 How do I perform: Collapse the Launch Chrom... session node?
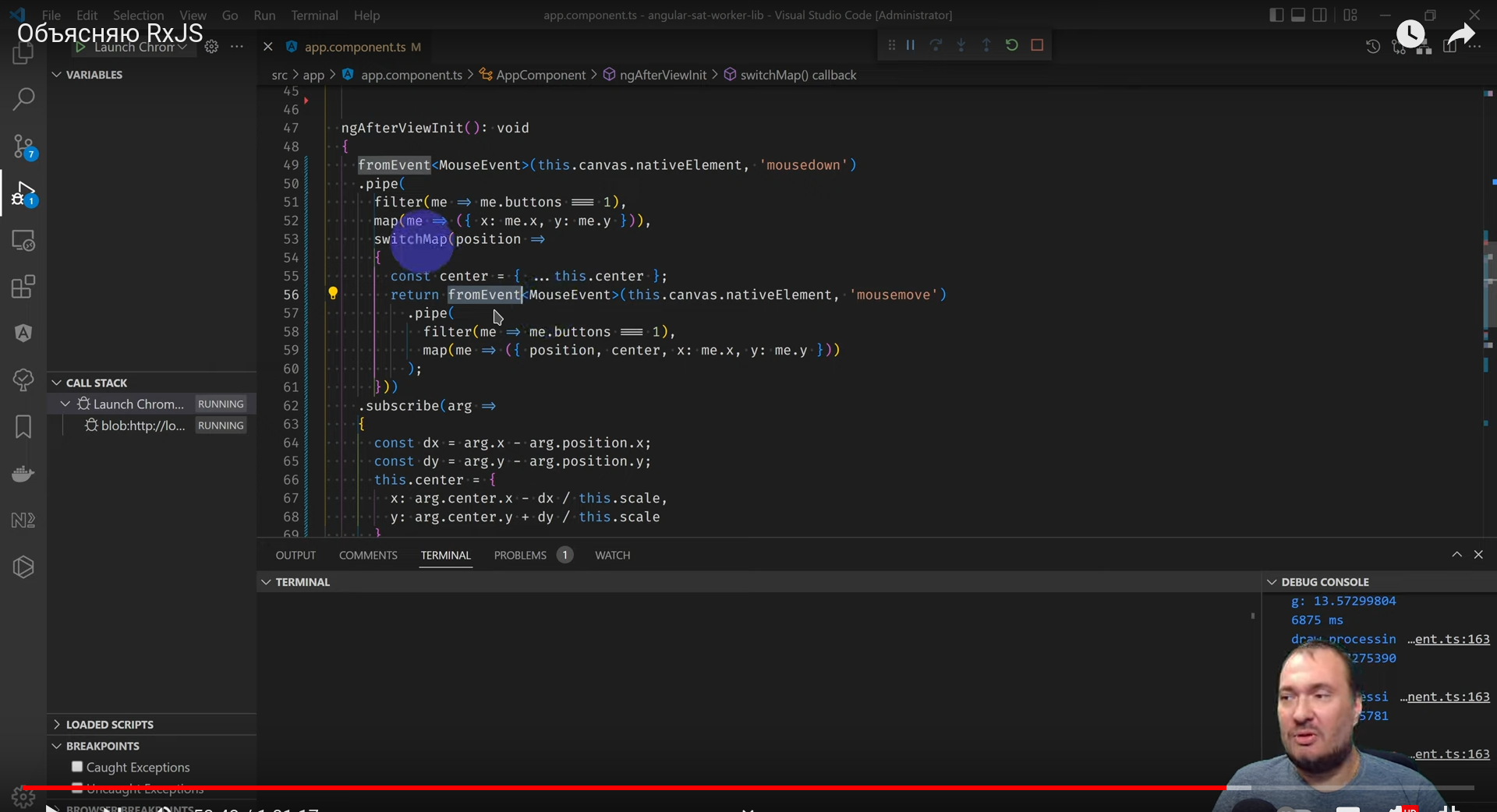pos(65,404)
